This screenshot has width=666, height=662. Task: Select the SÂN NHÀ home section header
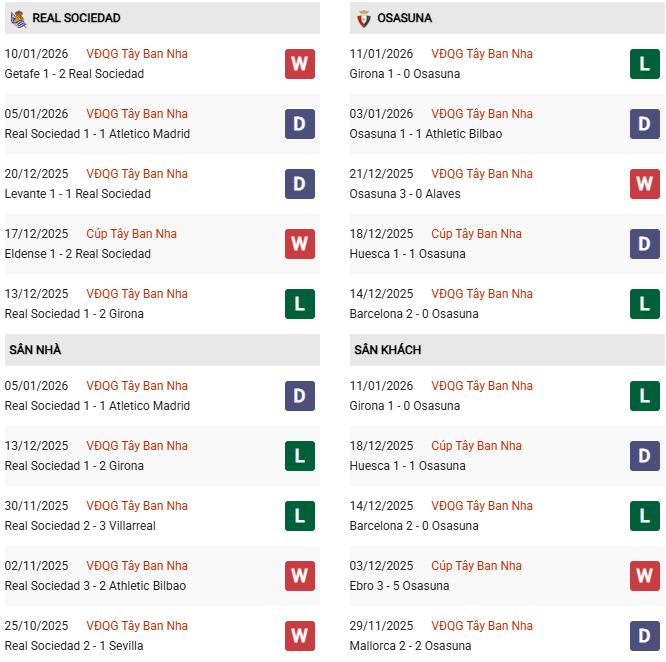tap(36, 350)
